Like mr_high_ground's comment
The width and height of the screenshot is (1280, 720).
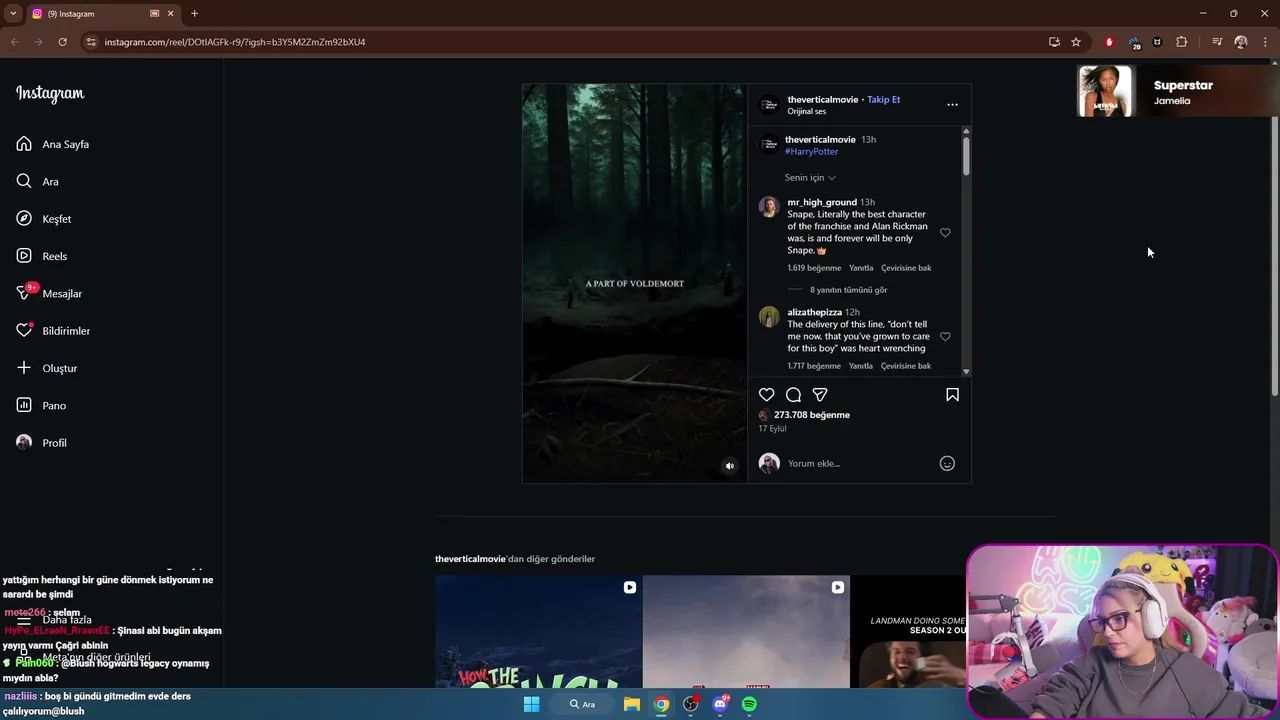(x=945, y=233)
